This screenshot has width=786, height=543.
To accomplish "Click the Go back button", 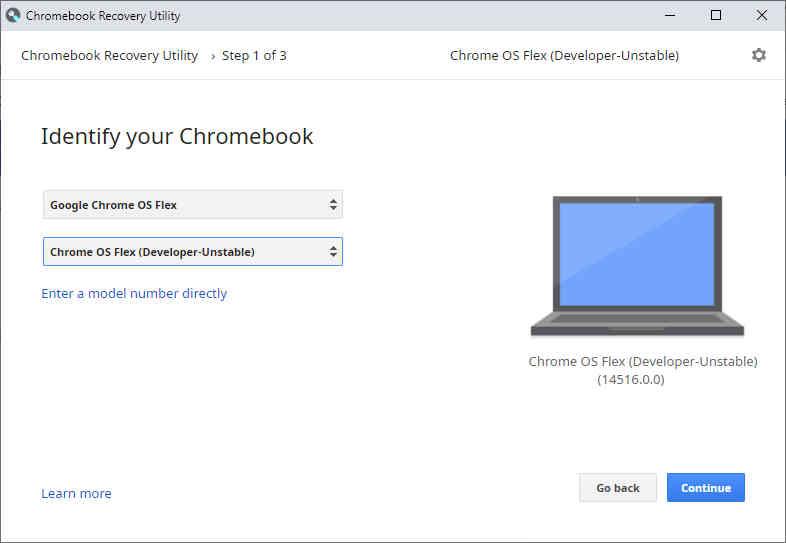I will point(618,488).
